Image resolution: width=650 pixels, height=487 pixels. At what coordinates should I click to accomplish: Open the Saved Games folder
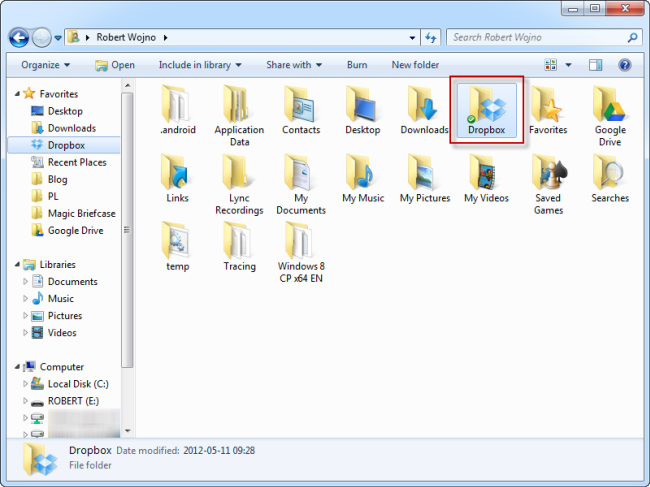[x=548, y=184]
